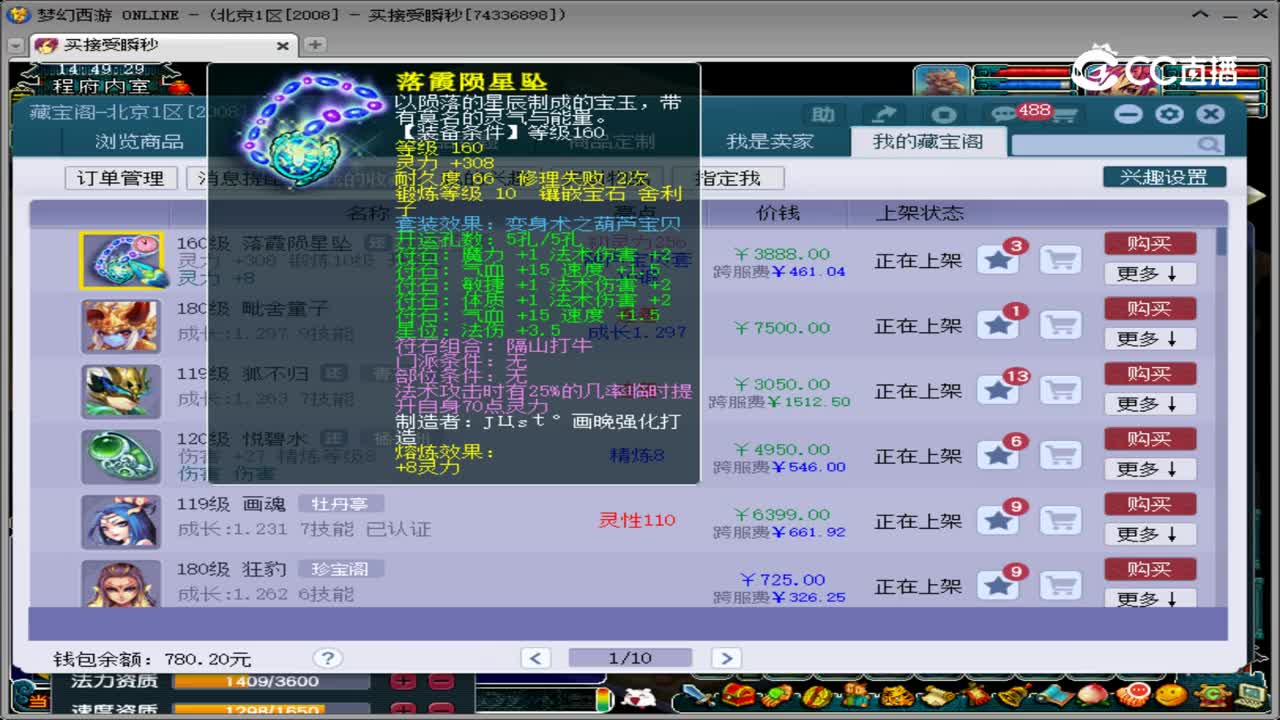
Task: Expand 更多 menu for 落霞陨星坠
Action: [1150, 274]
